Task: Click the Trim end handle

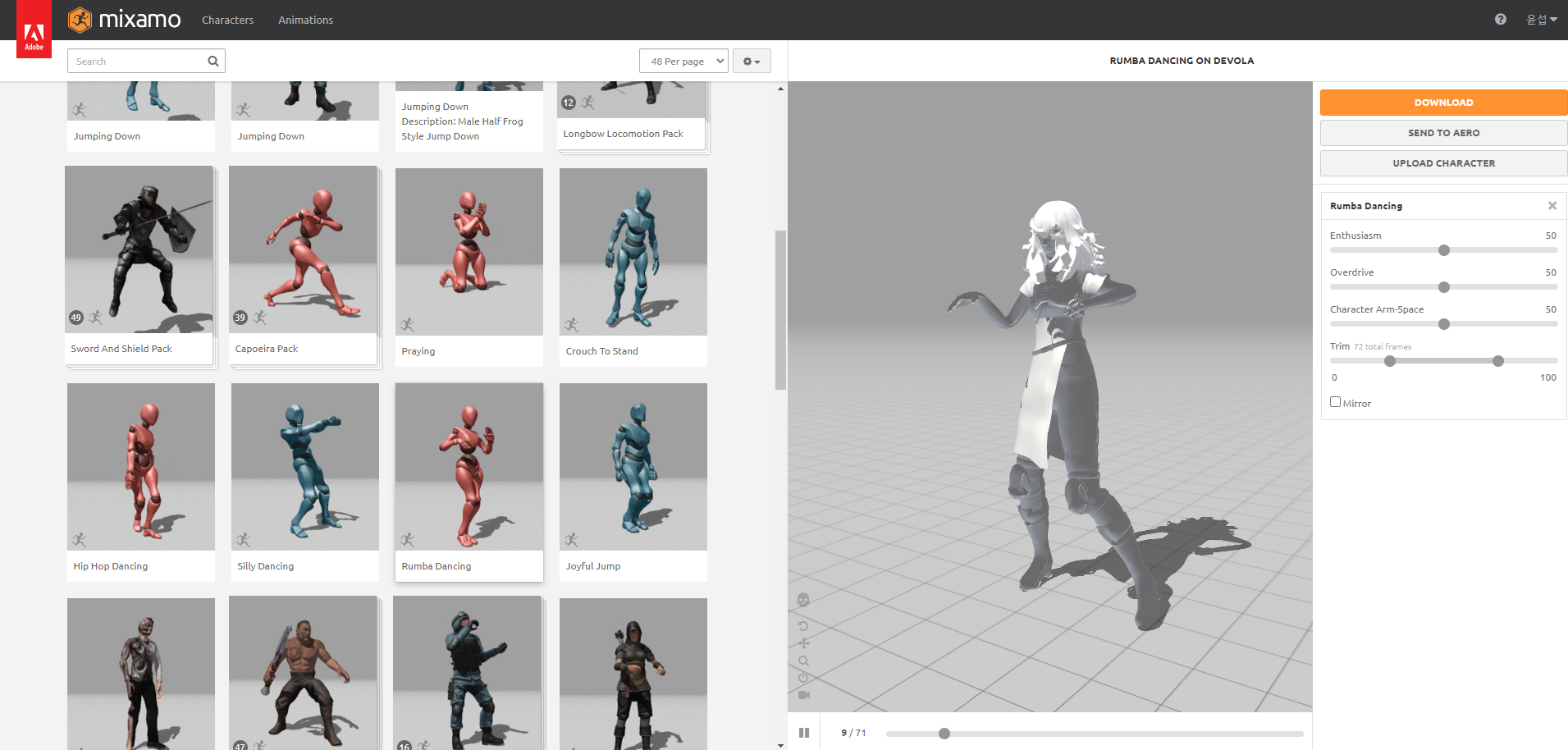Action: (1498, 361)
